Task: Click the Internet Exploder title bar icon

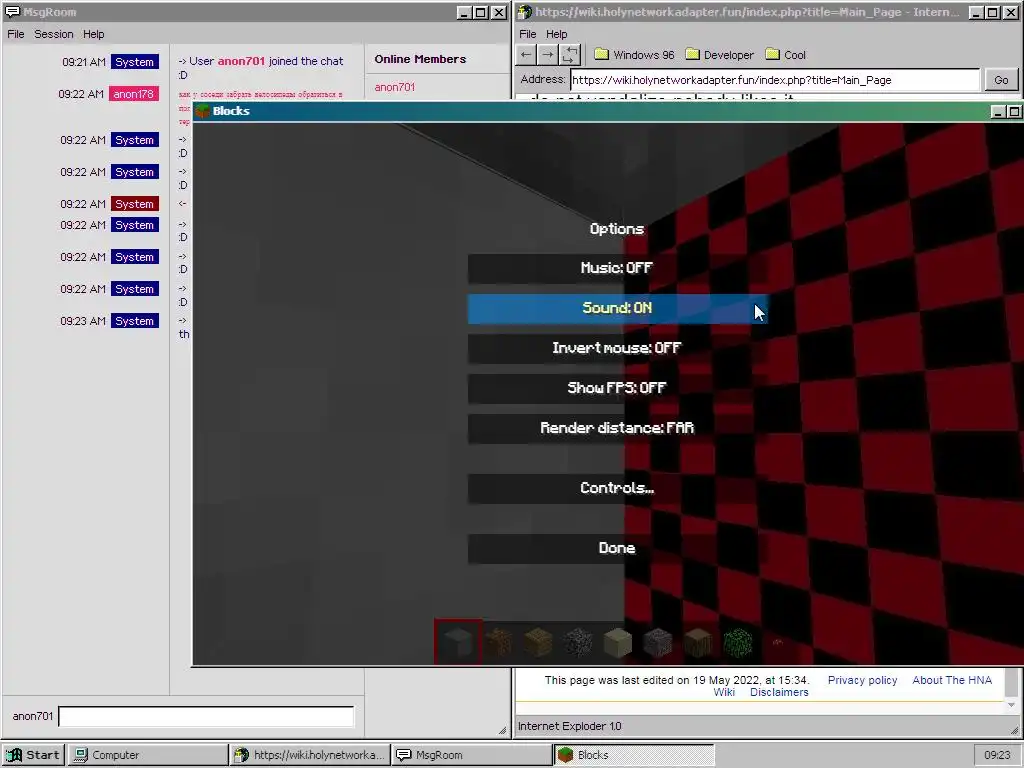Action: [524, 12]
